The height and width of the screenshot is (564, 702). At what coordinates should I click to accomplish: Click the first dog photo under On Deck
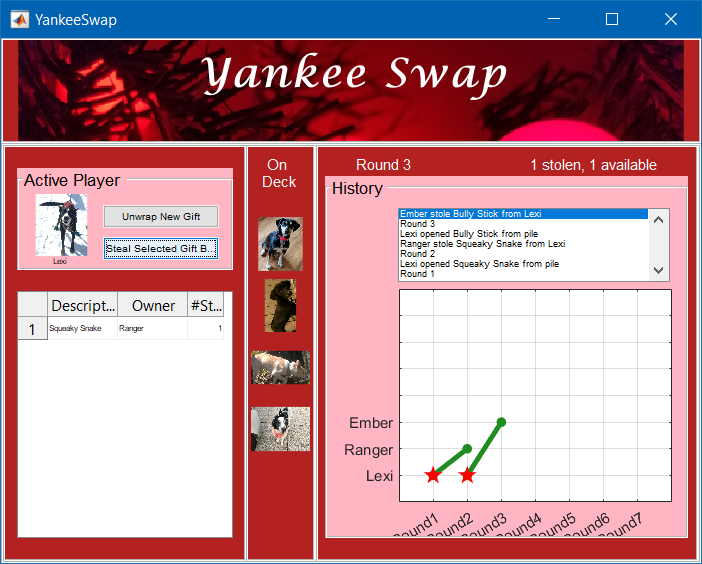point(280,244)
